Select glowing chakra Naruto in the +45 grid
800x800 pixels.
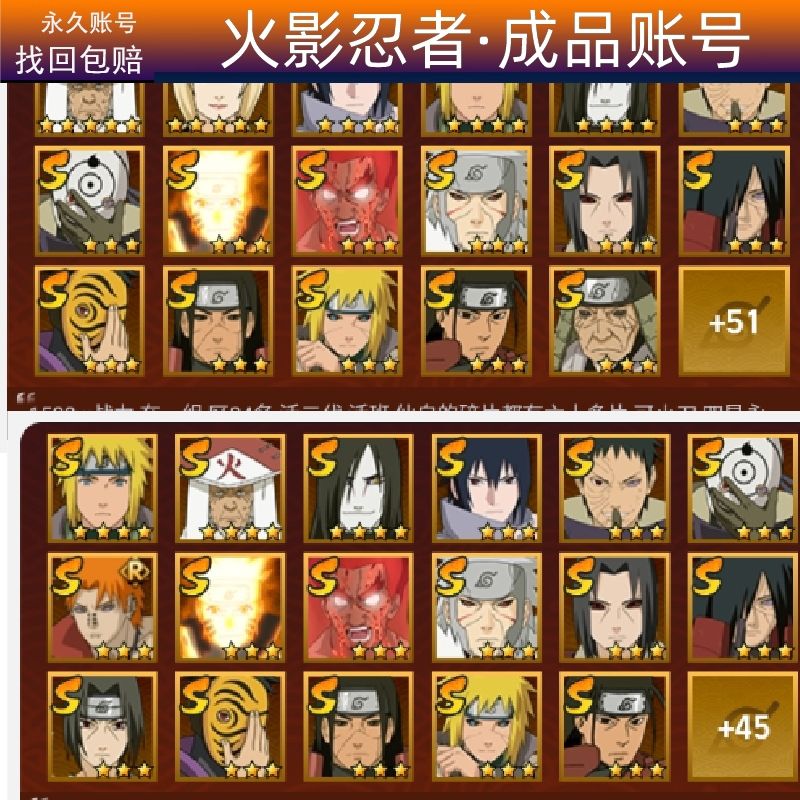point(230,607)
